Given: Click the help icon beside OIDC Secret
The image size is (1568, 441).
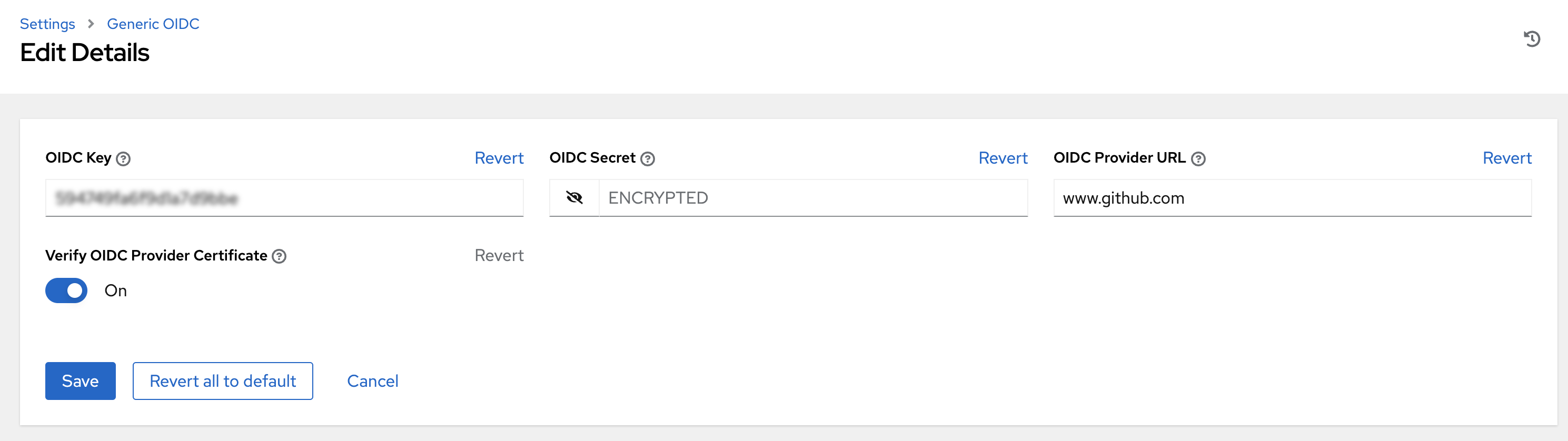Looking at the screenshot, I should point(647,158).
